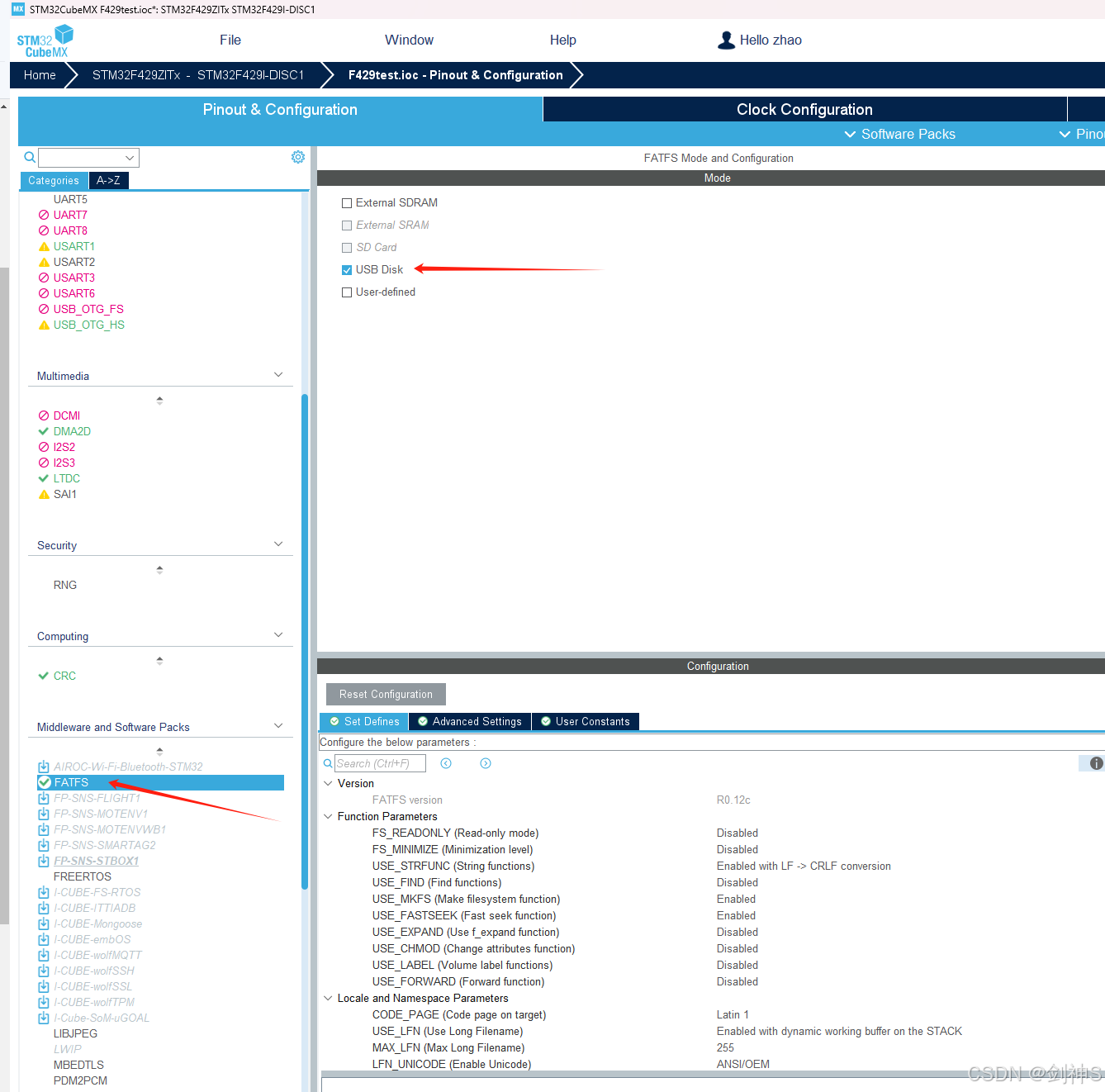Click the STM32CubeMX logo
The width and height of the screenshot is (1105, 1092).
click(45, 41)
